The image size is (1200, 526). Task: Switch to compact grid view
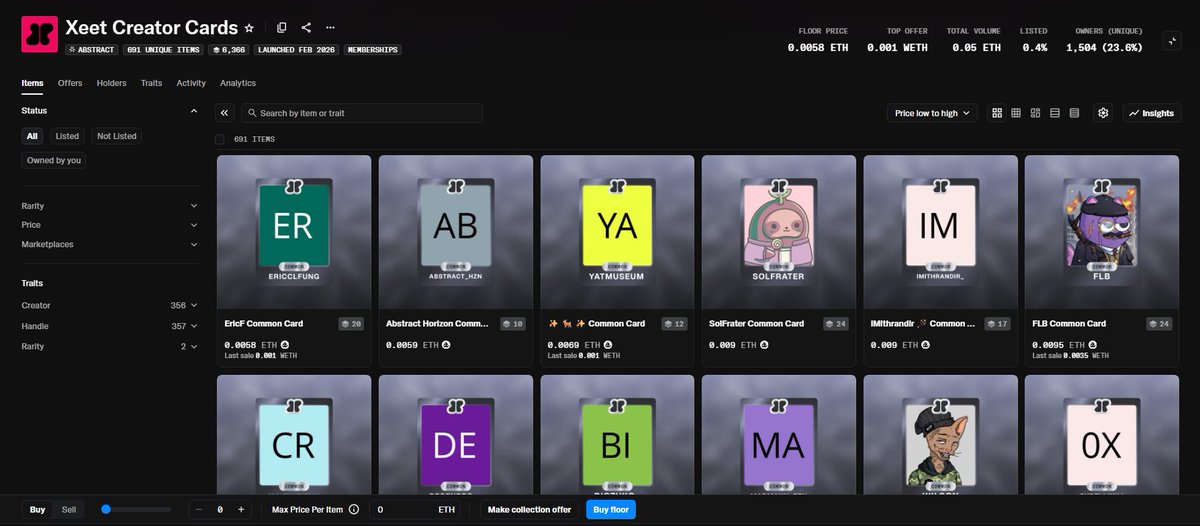1016,113
